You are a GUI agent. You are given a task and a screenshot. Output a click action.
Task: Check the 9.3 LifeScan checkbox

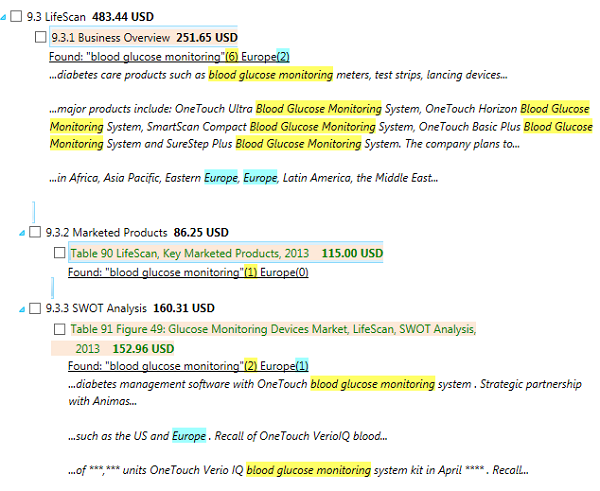[16, 18]
